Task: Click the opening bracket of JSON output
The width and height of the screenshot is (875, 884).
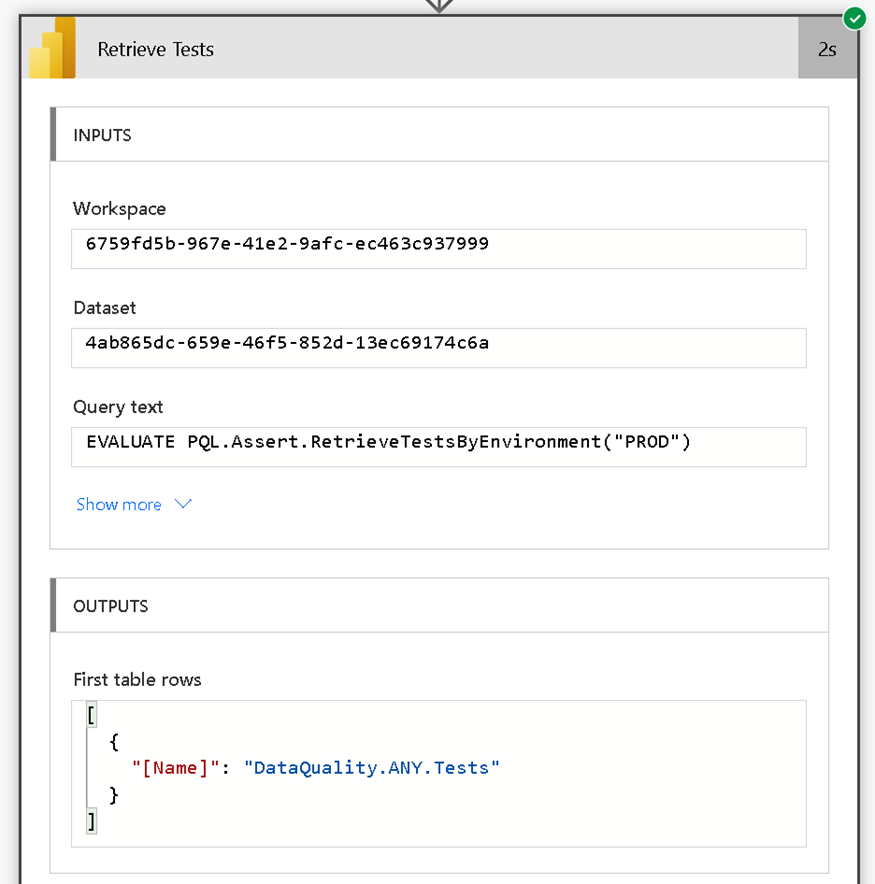Action: coord(91,715)
